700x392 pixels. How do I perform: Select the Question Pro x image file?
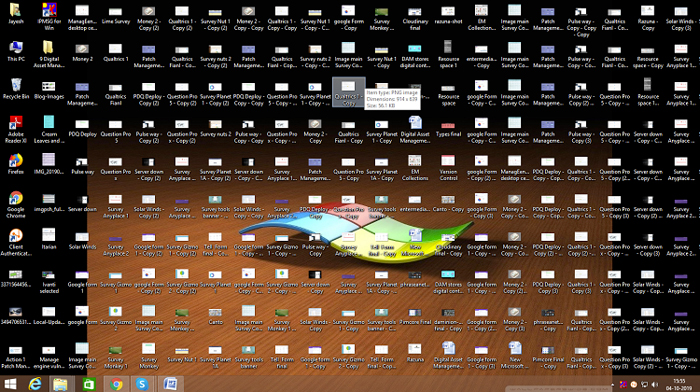point(116,168)
